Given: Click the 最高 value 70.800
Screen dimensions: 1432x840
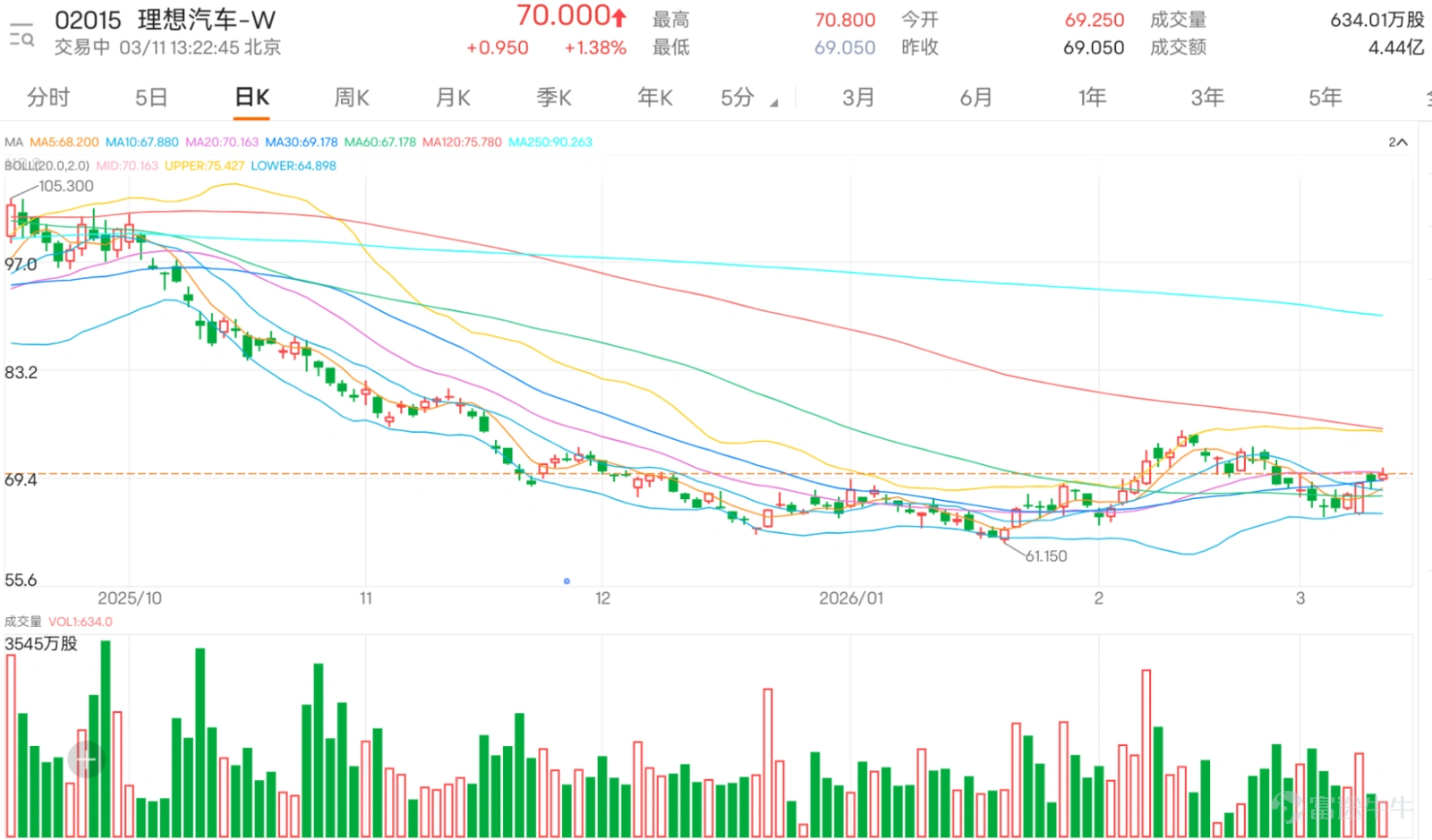Looking at the screenshot, I should click(x=845, y=20).
